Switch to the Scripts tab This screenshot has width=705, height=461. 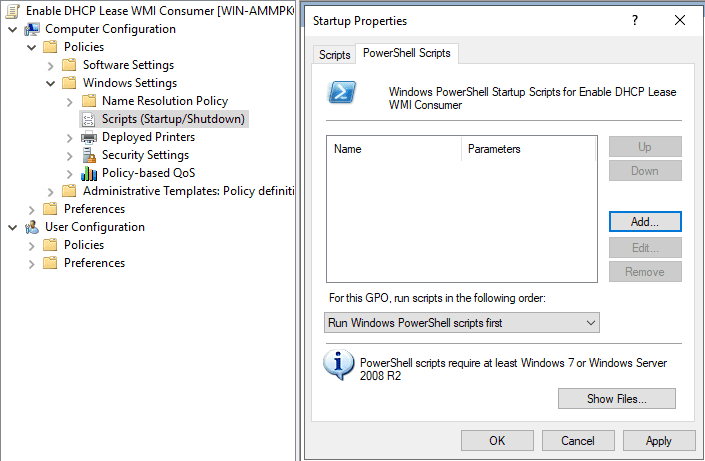(x=335, y=55)
